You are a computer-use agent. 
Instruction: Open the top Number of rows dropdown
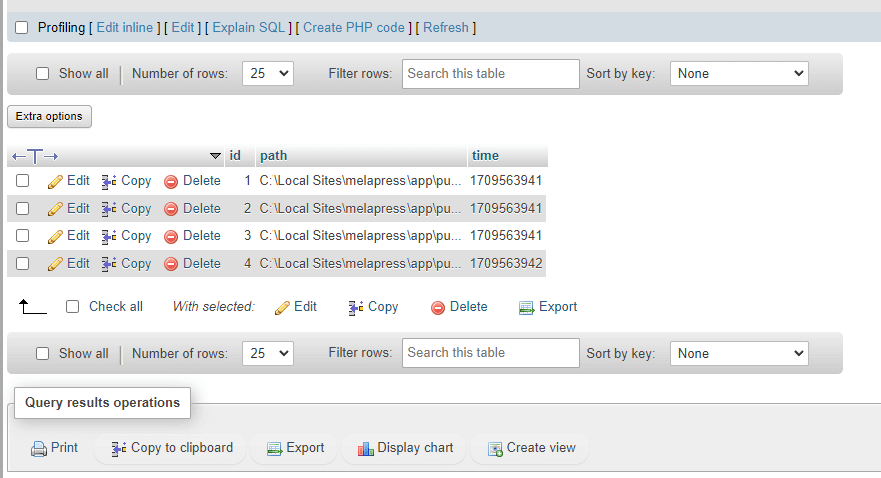(x=268, y=74)
